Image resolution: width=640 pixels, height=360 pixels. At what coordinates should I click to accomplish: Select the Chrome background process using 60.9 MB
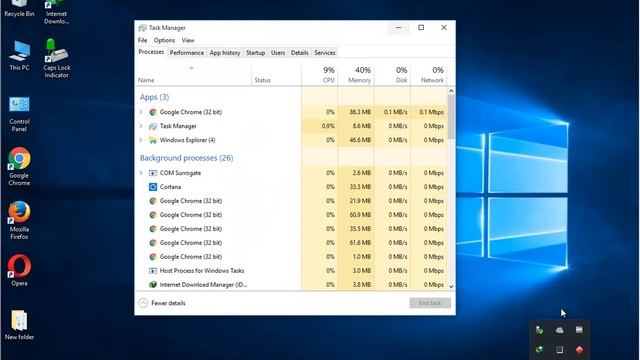pyautogui.click(x=291, y=215)
